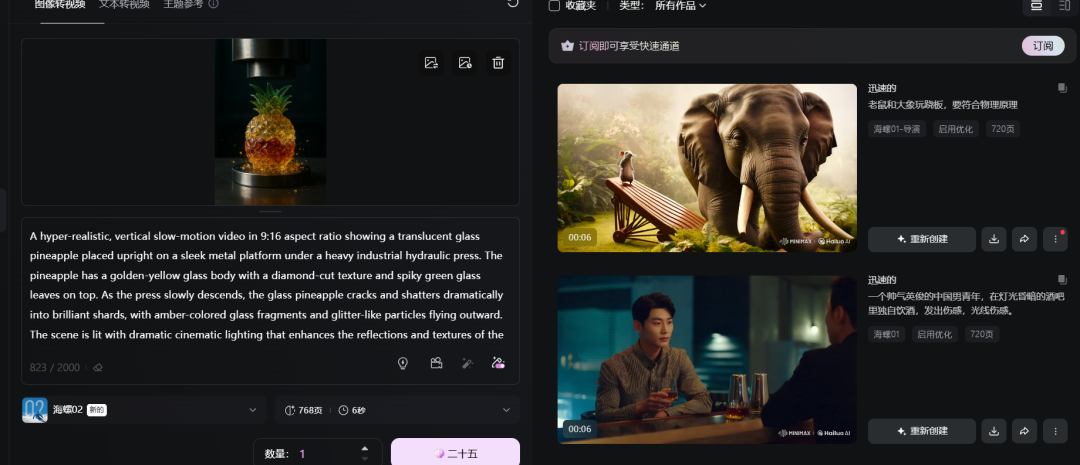
Task: Click the 海螺01 tag on bar scene video
Action: click(x=886, y=334)
